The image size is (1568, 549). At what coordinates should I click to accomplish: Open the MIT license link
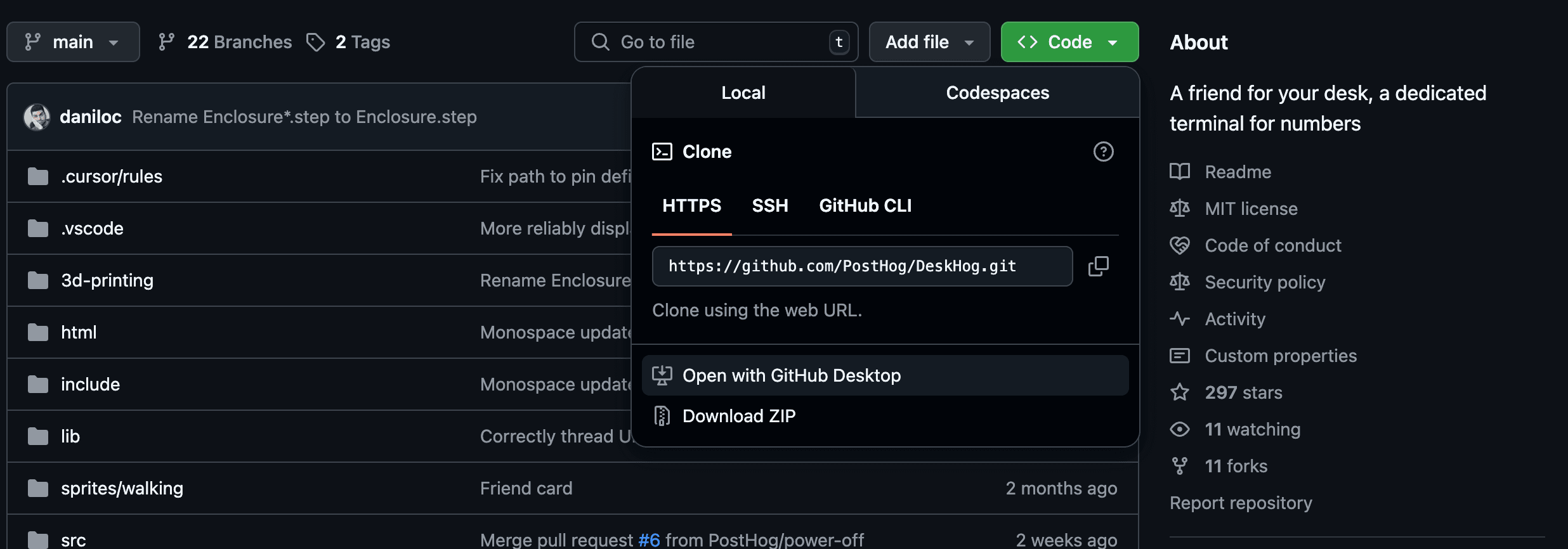tap(1251, 209)
